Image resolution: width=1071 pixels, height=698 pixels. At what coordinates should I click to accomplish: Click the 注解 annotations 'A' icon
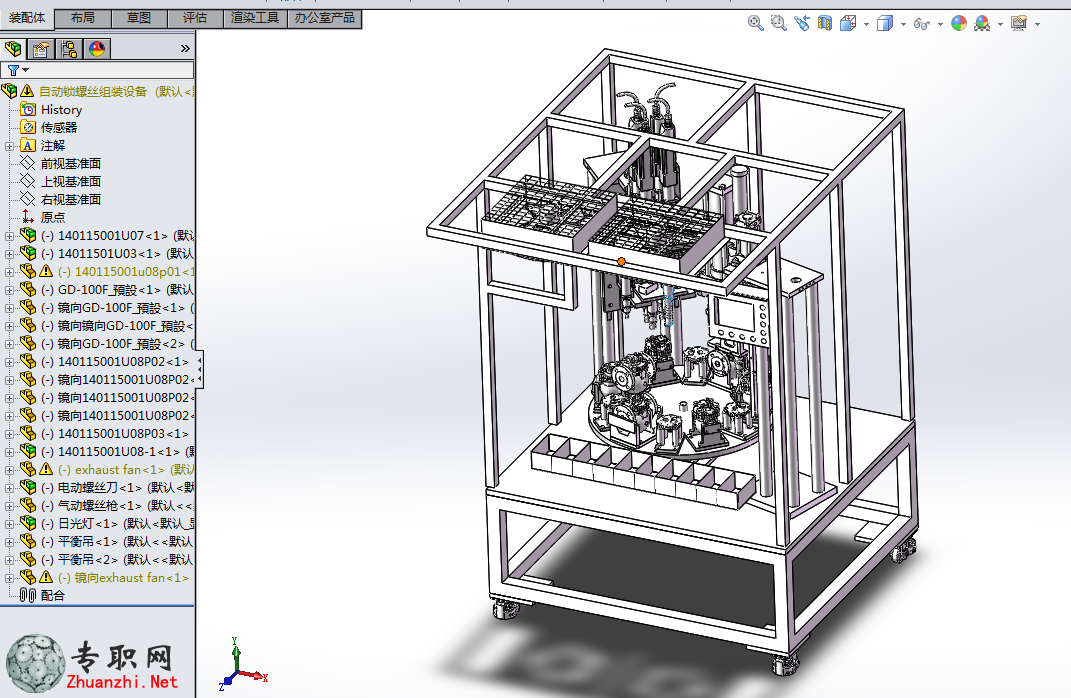28,145
